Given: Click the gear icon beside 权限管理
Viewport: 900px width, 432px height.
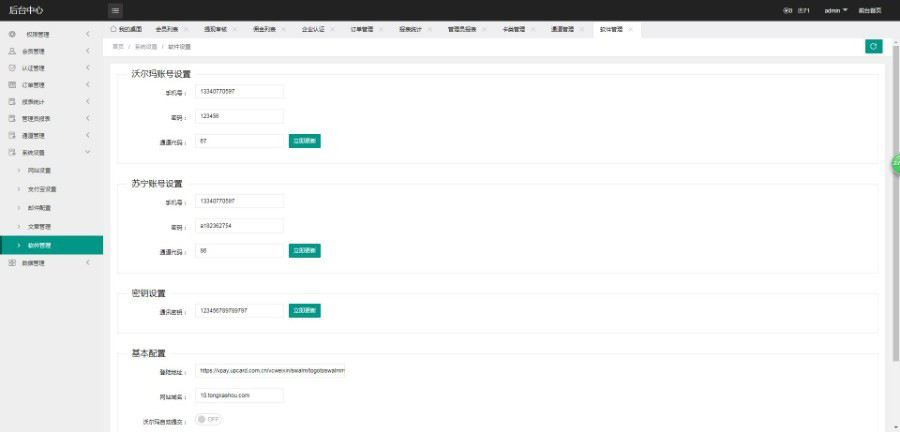Looking at the screenshot, I should [12, 34].
